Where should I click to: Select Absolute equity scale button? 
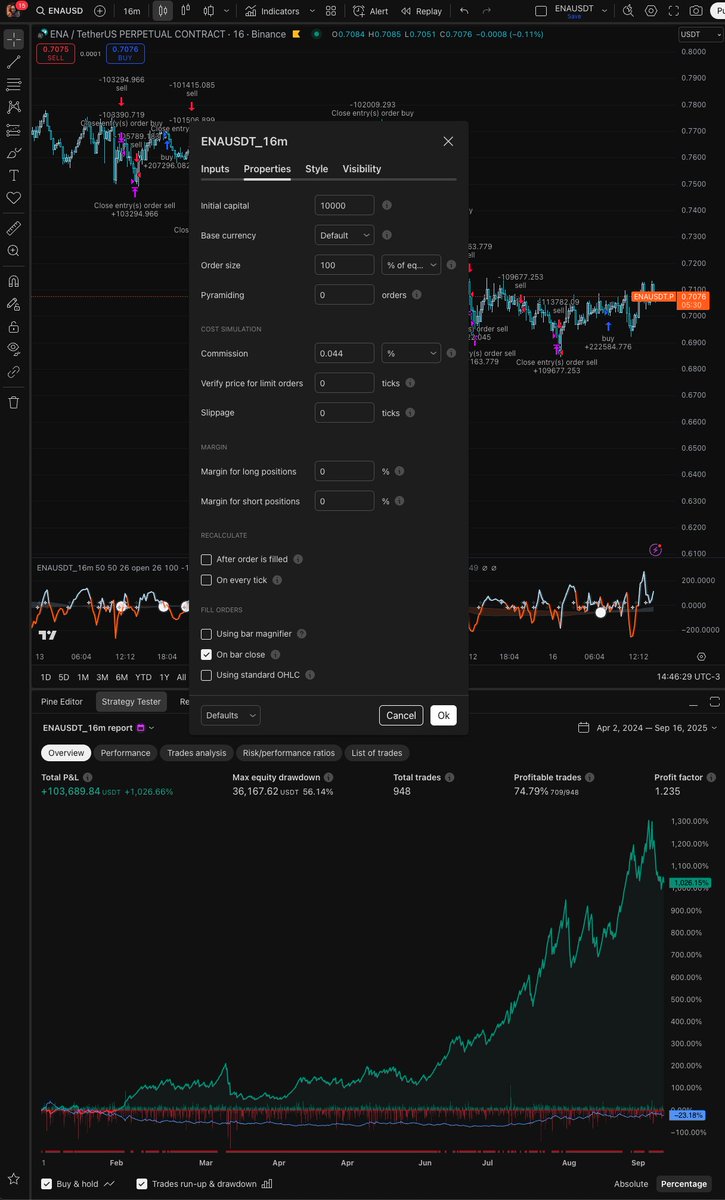coord(630,1184)
